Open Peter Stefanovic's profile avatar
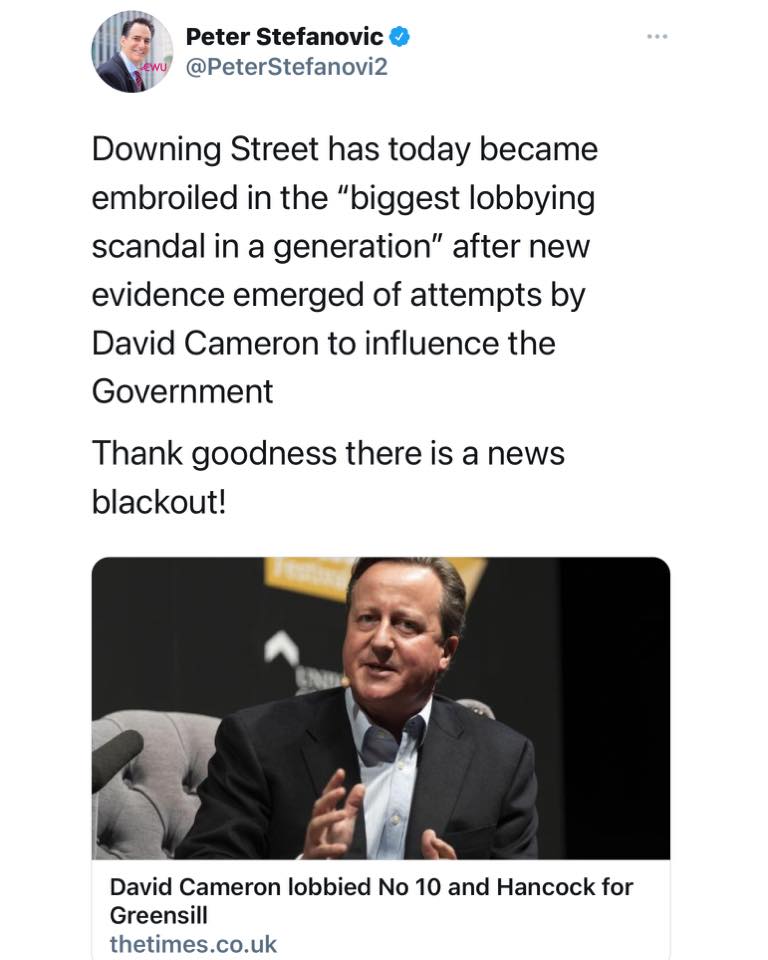Image resolution: width=768 pixels, height=960 pixels. [x=133, y=54]
